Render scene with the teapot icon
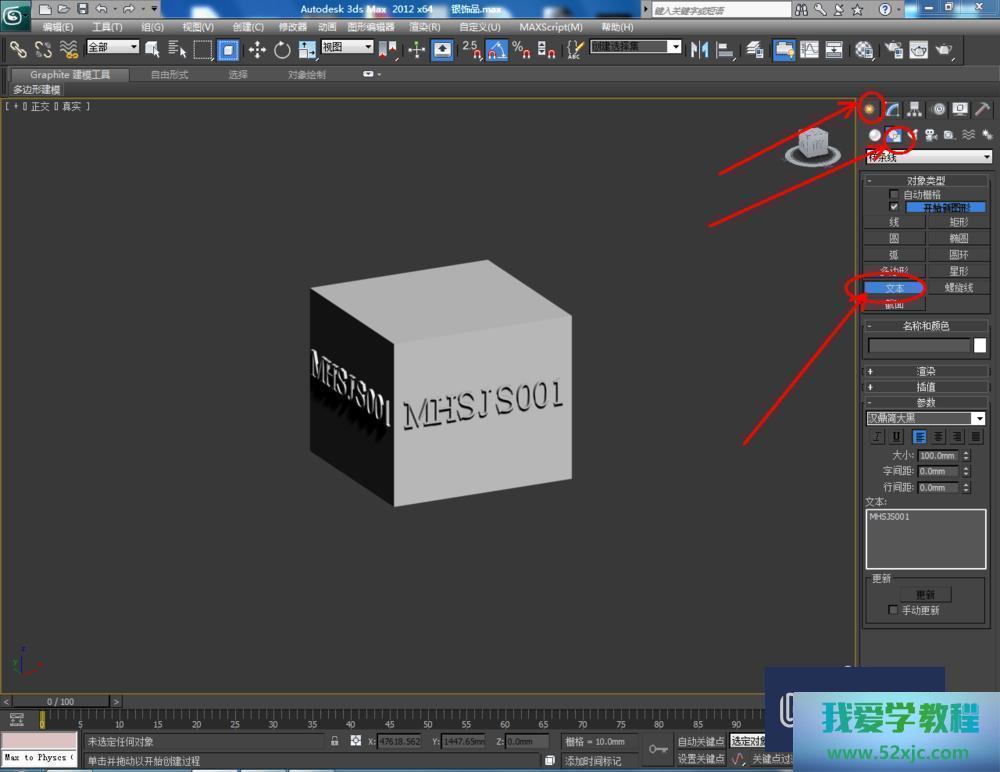Viewport: 1000px width, 772px height. (942, 50)
